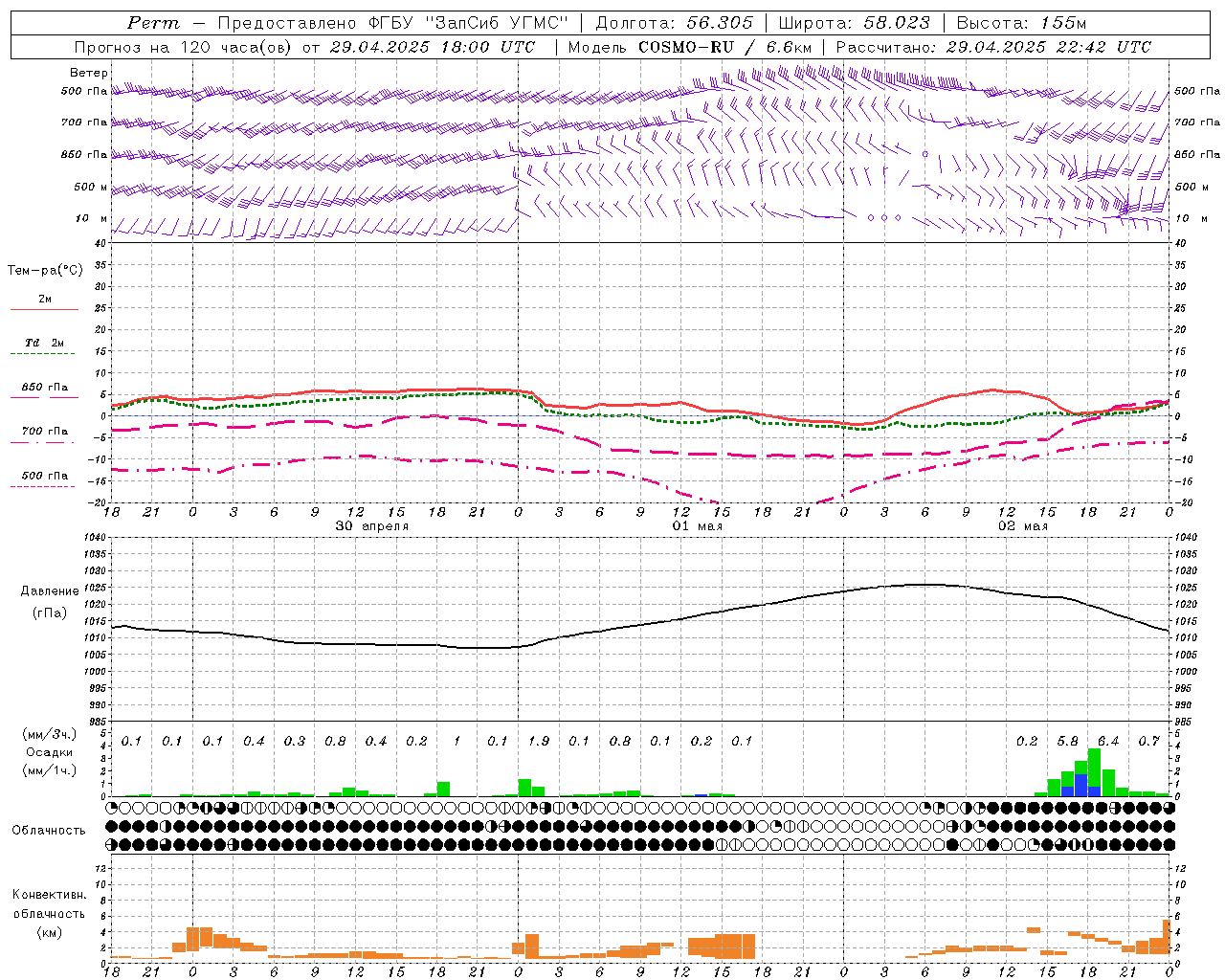Click the "01 мая" date label
1225x980 pixels.
click(x=698, y=526)
